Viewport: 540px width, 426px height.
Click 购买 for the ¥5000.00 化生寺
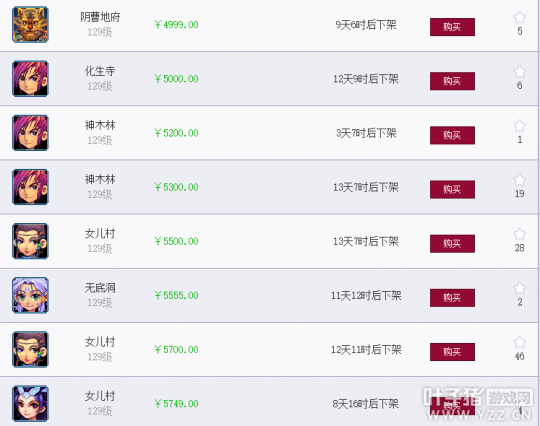pyautogui.click(x=452, y=81)
